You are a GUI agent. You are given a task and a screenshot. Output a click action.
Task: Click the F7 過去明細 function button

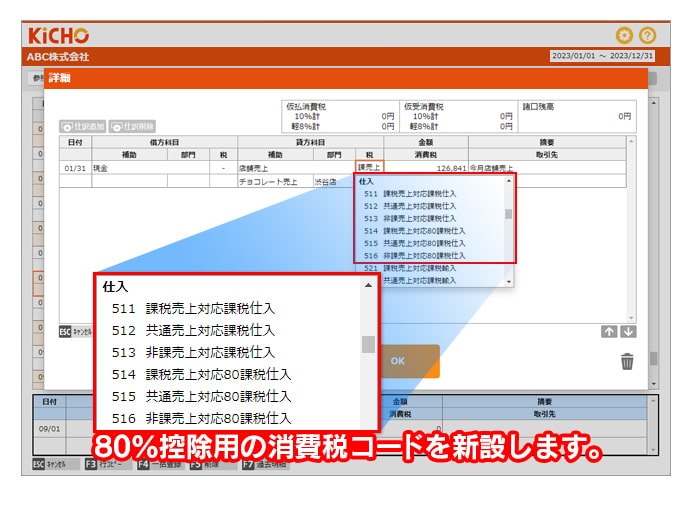[266, 464]
